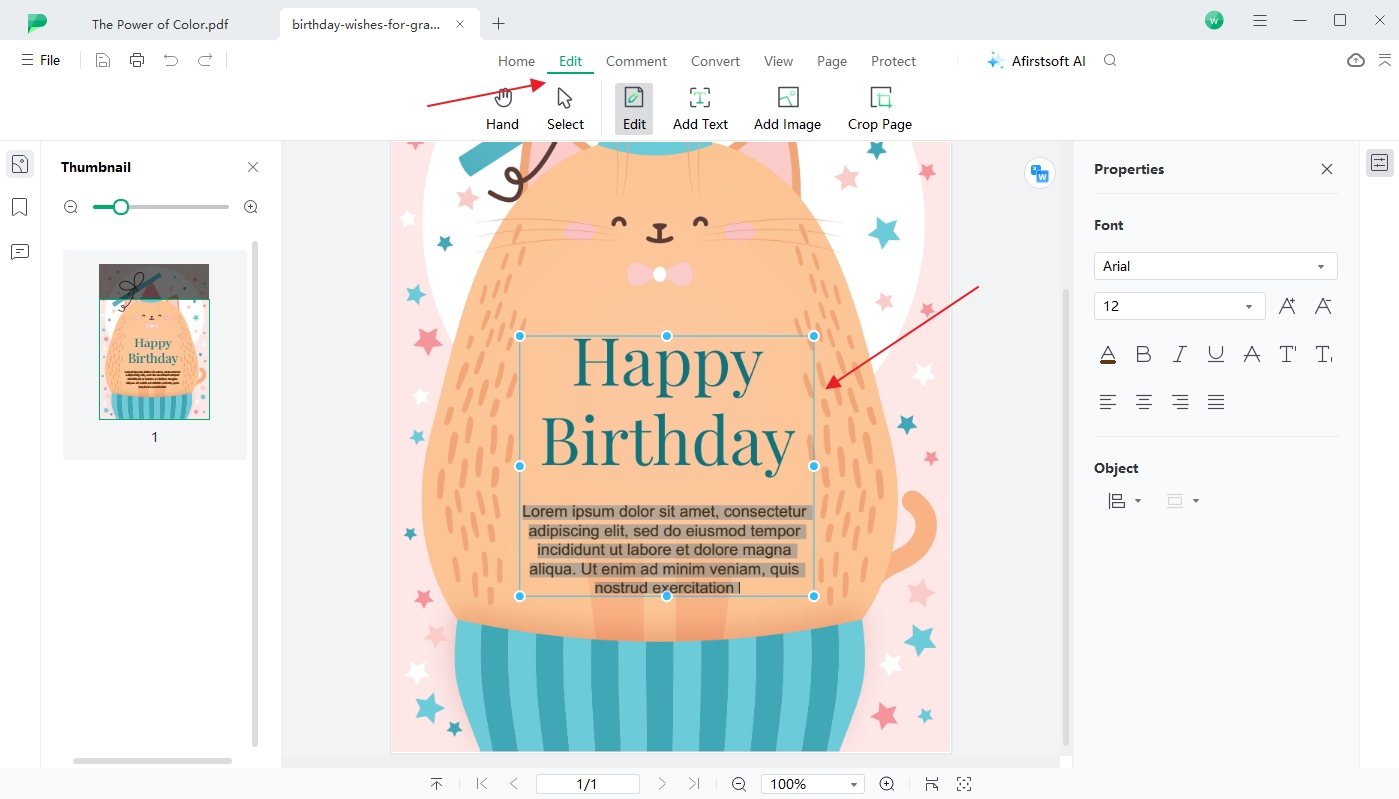Viewport: 1399px width, 799px height.
Task: Zoom out the document
Action: tap(739, 784)
